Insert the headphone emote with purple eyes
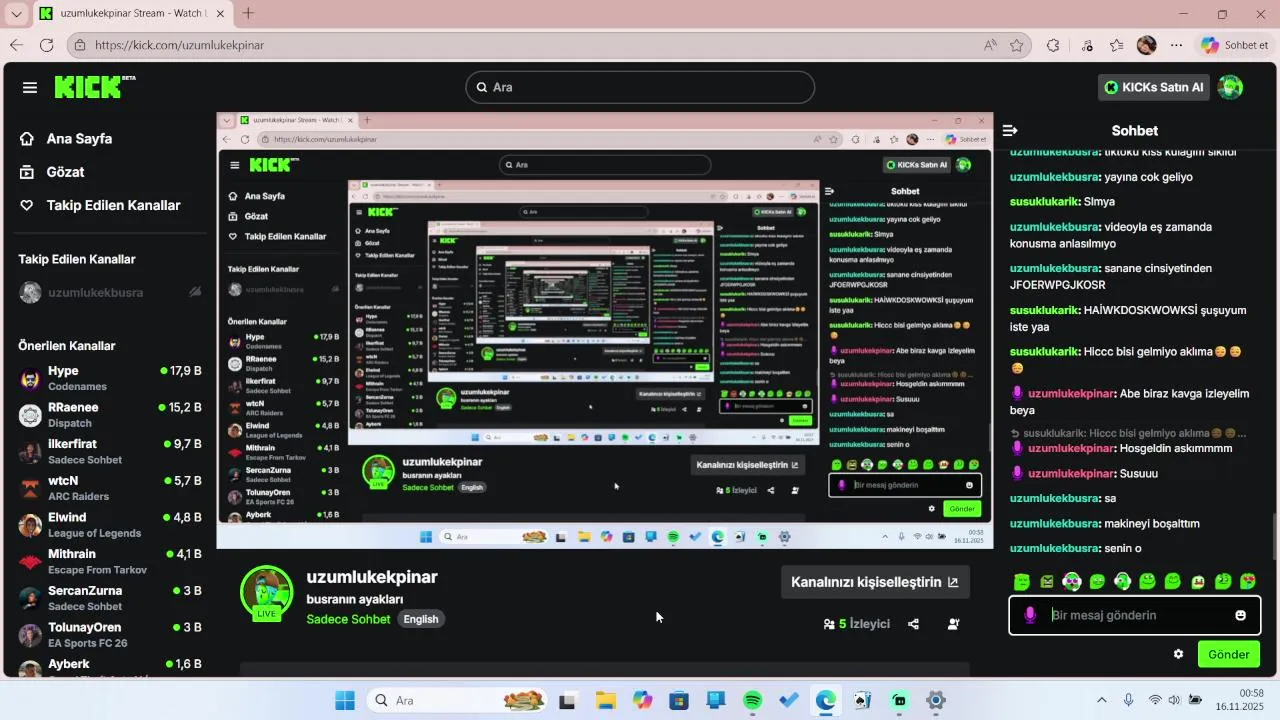 pyautogui.click(x=1072, y=582)
